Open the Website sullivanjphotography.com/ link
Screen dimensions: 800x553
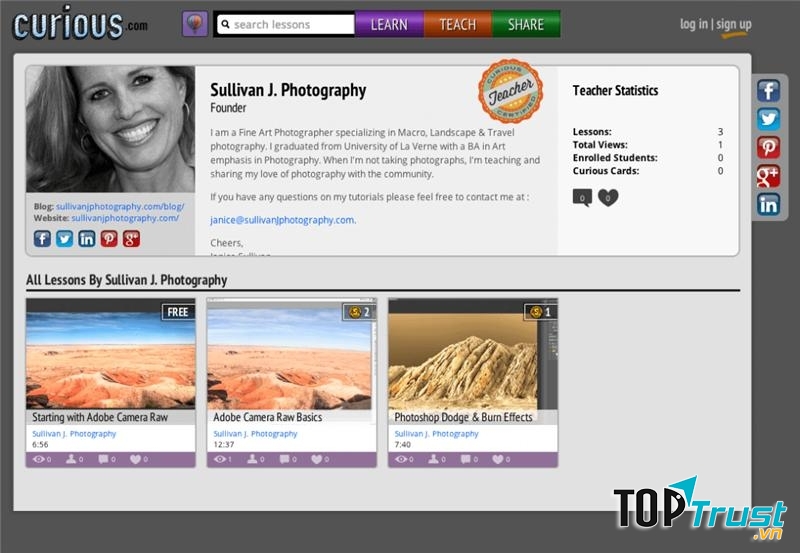pyautogui.click(x=125, y=218)
